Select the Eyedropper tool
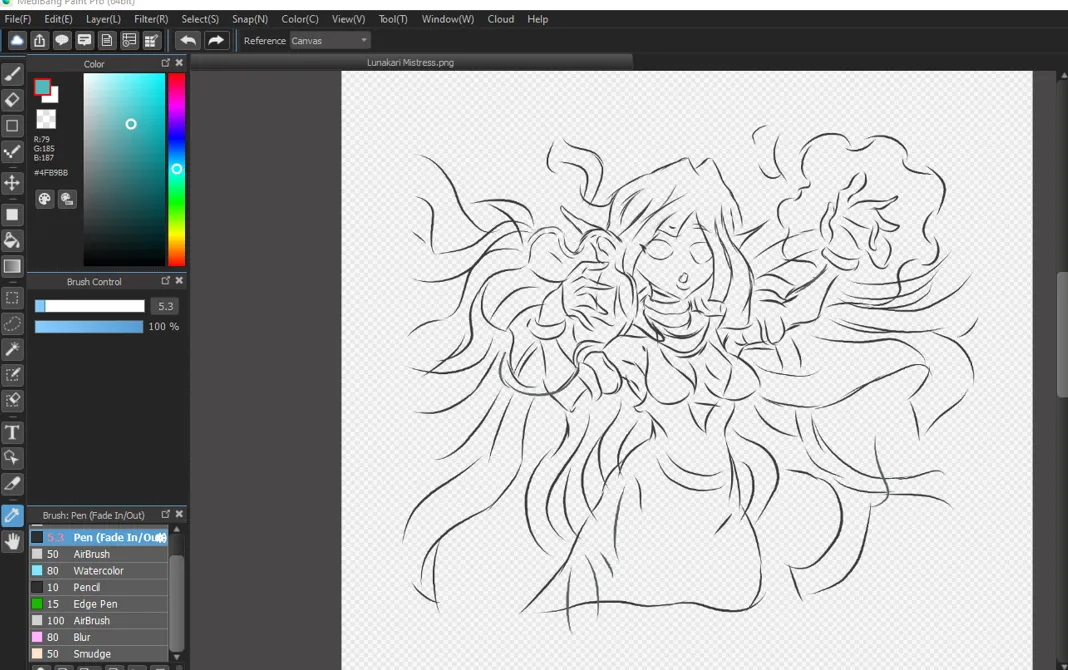Viewport: 1068px width, 670px height. click(12, 516)
